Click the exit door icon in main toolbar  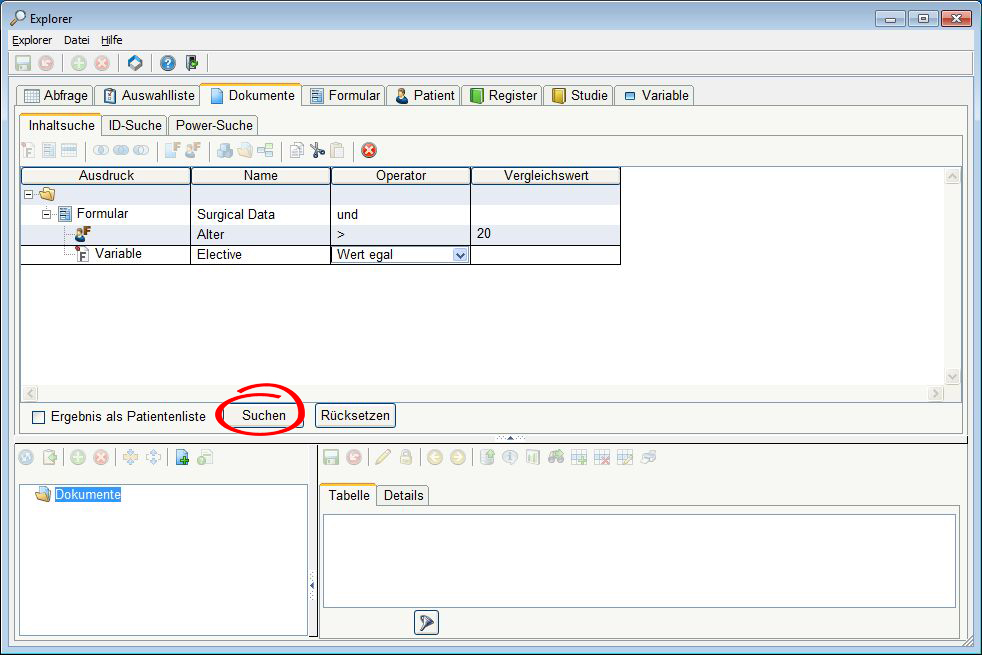point(191,63)
